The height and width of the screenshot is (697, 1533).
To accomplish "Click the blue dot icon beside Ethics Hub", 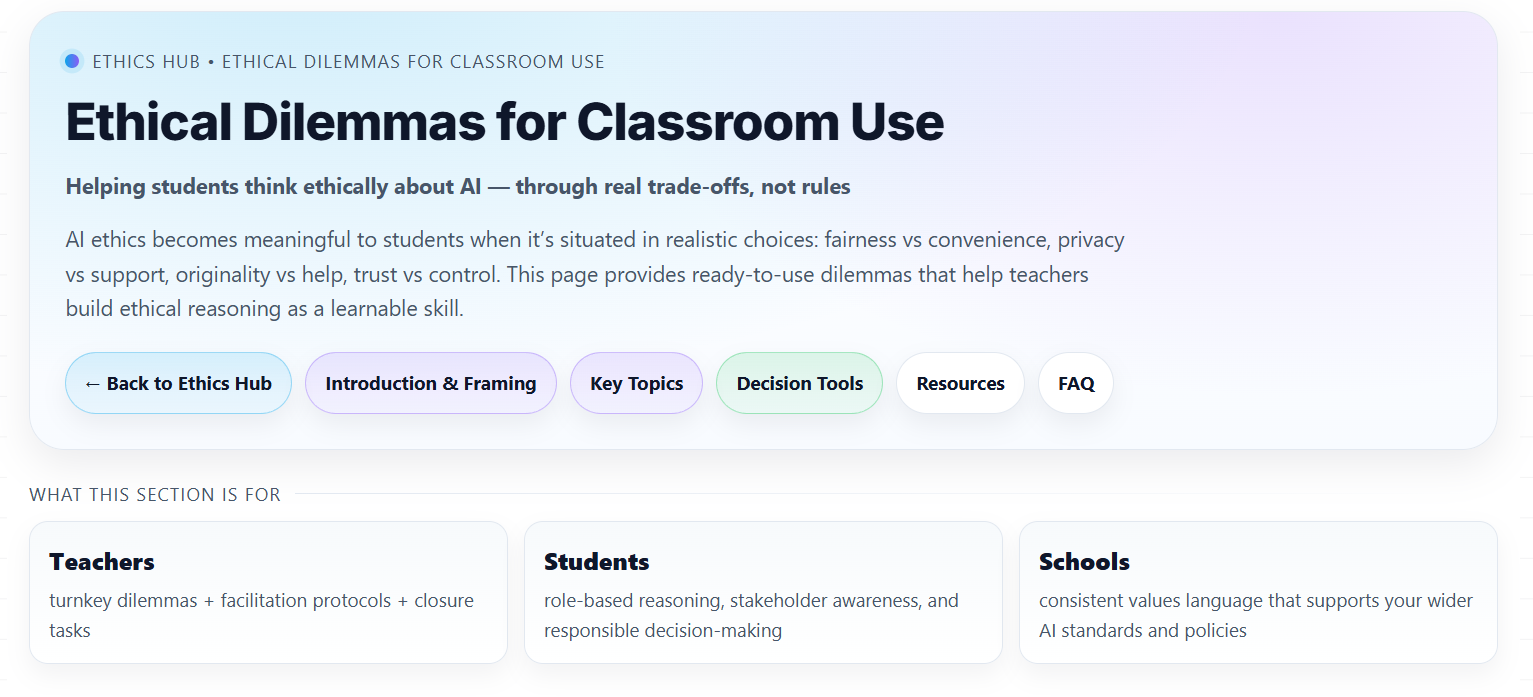I will point(72,61).
